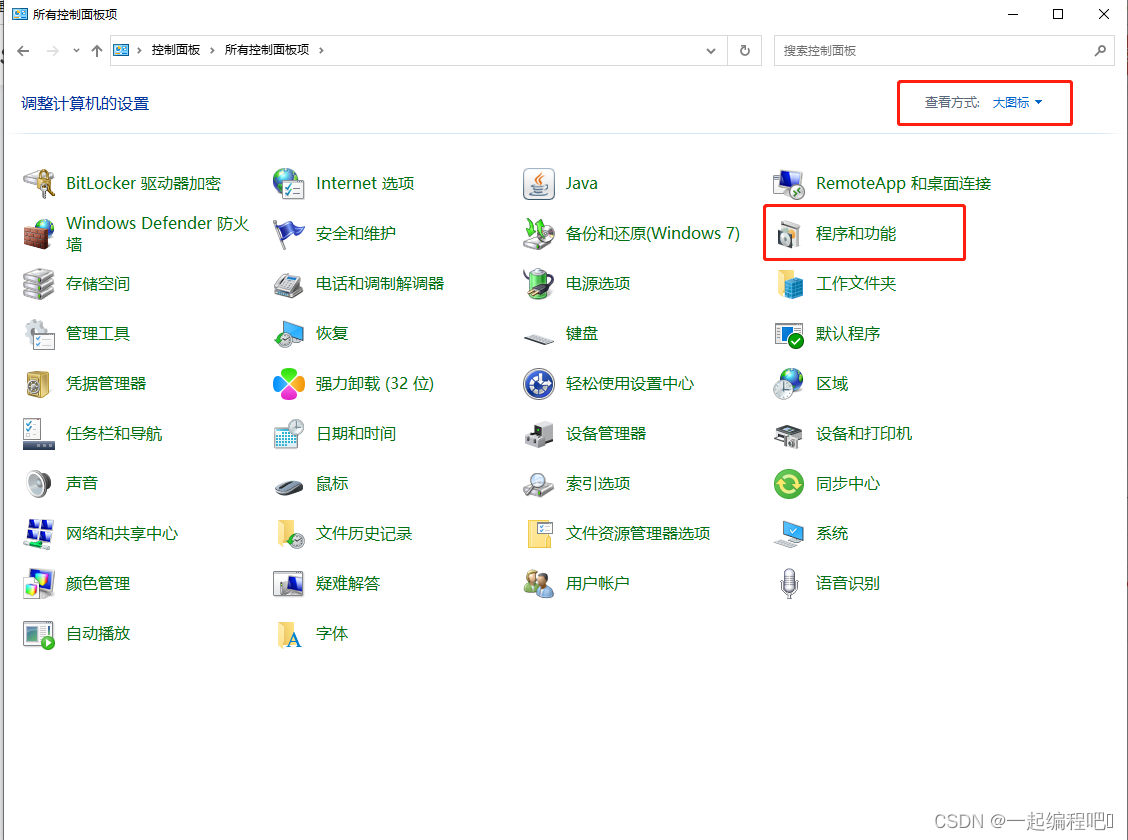The width and height of the screenshot is (1128, 840).
Task: Go forward with the forward arrow
Action: pyautogui.click(x=53, y=50)
